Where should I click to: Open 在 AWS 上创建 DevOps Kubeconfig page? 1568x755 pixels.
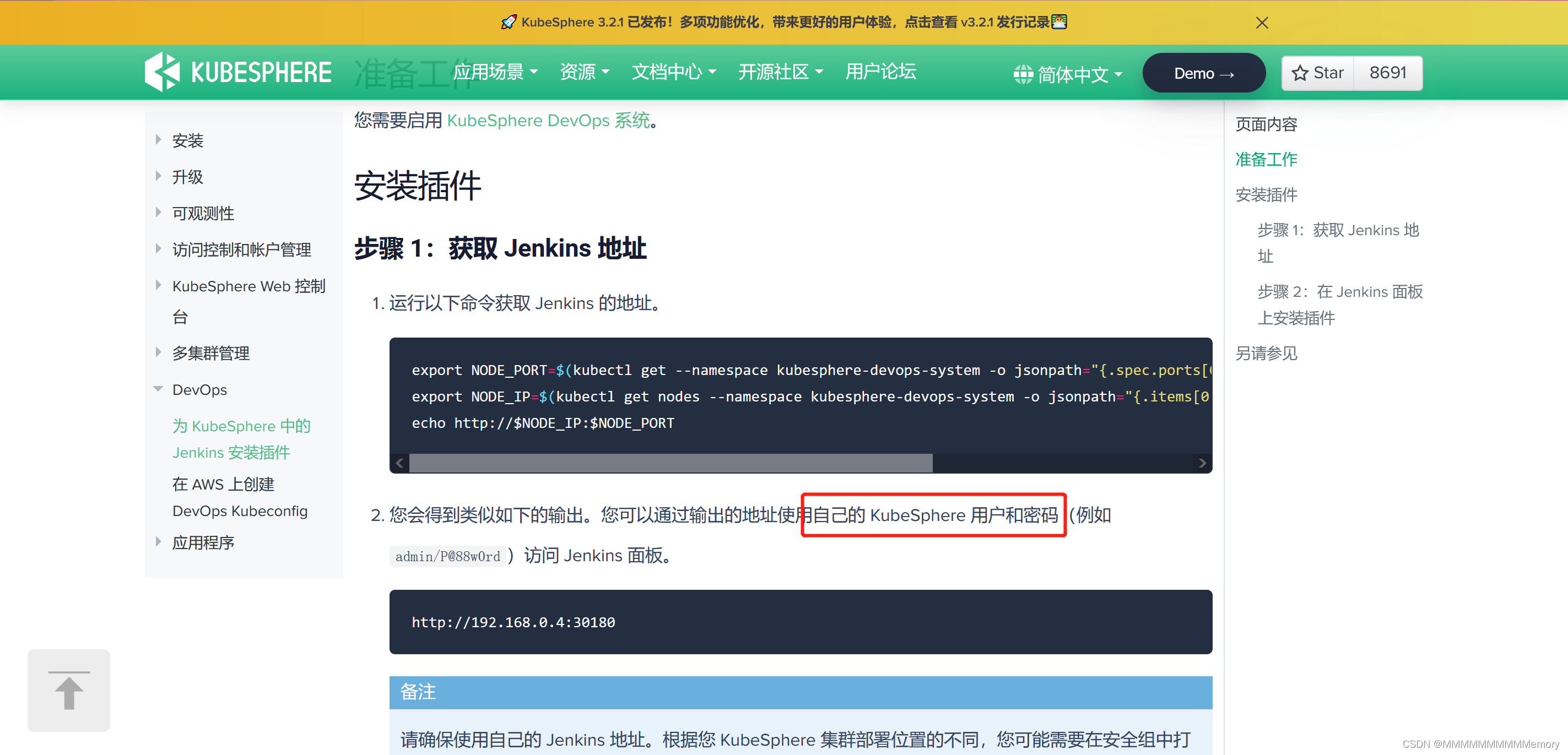(x=240, y=498)
